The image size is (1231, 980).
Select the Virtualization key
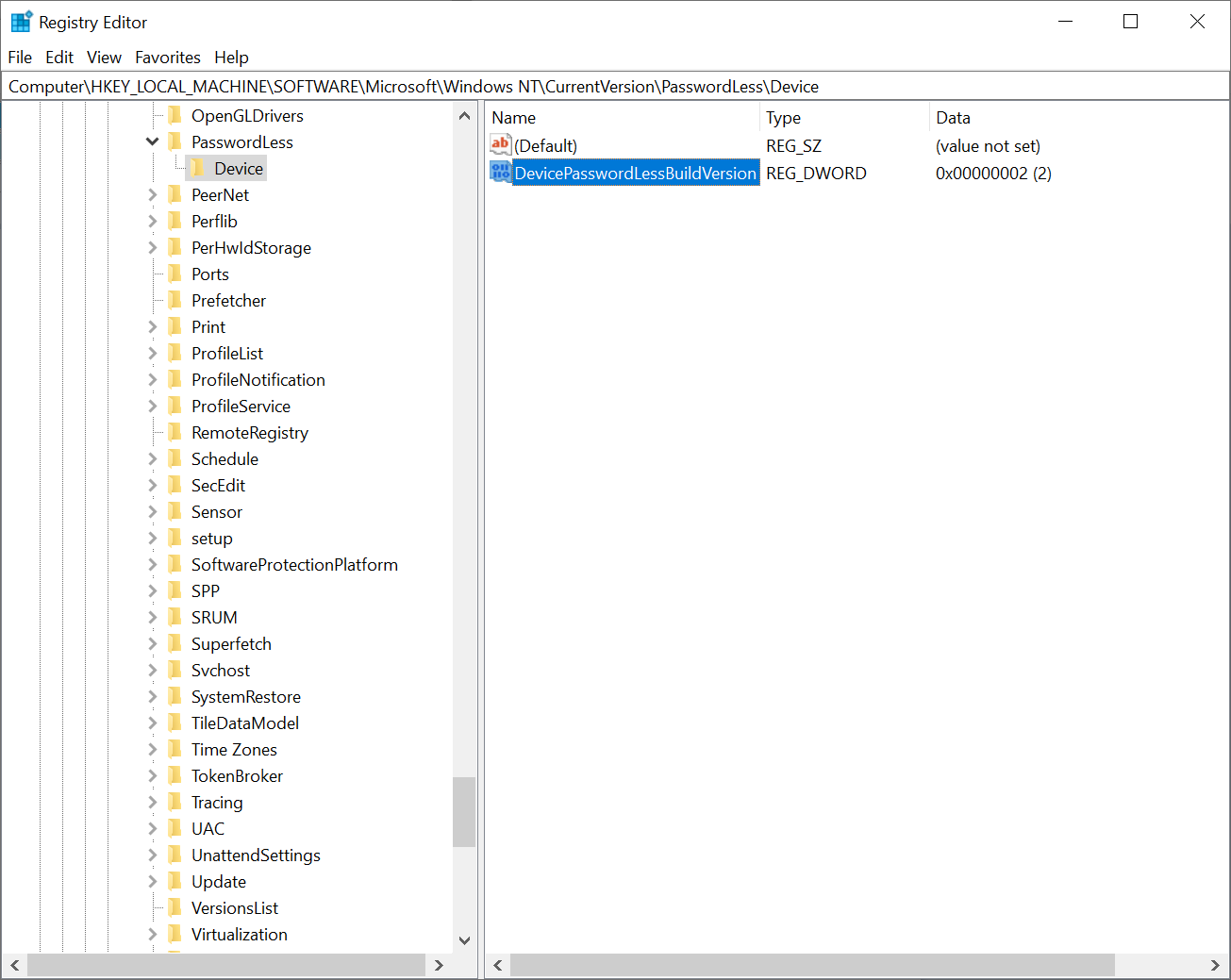click(240, 935)
